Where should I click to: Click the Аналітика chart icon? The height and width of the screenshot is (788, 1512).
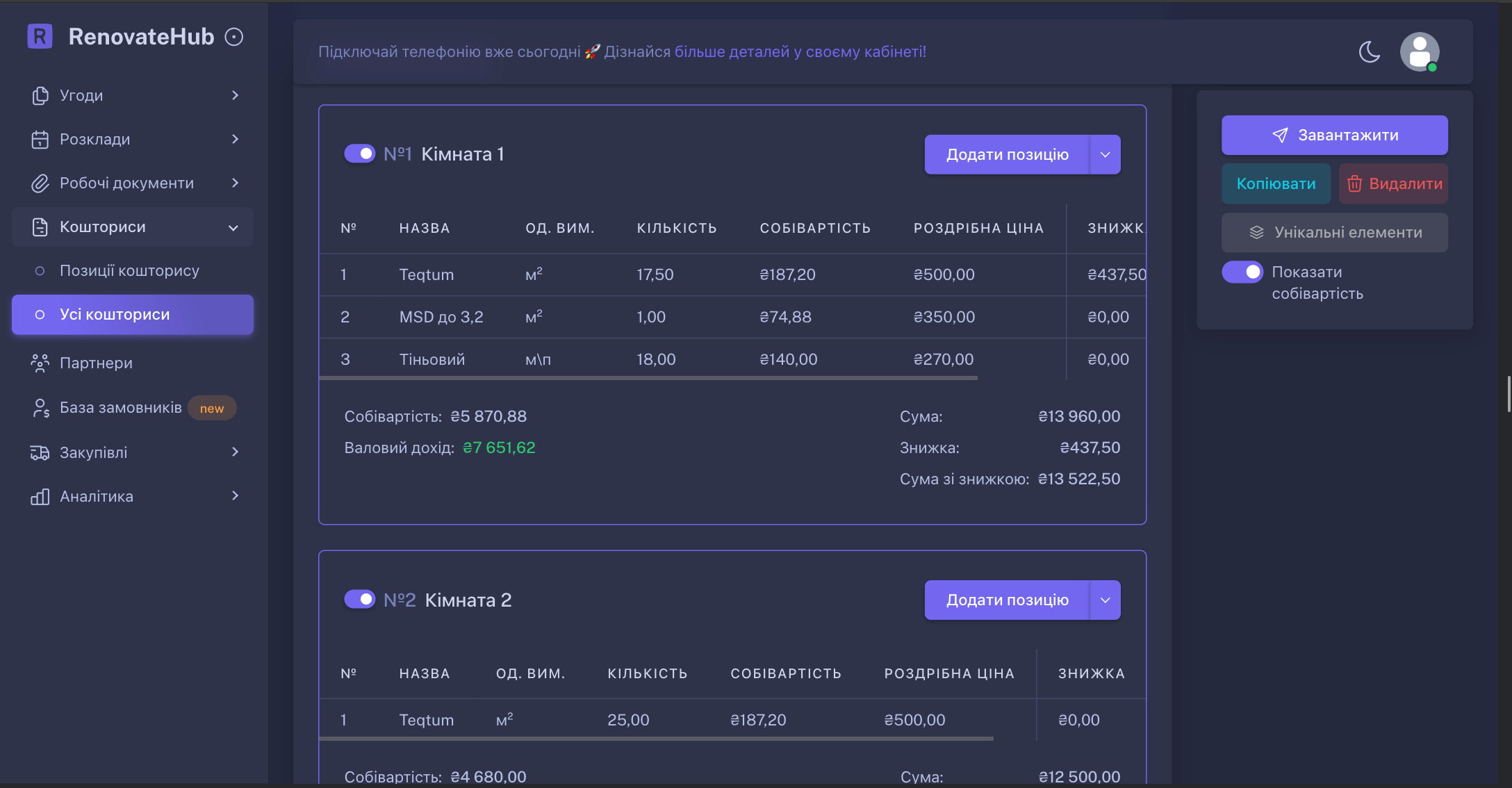[40, 496]
